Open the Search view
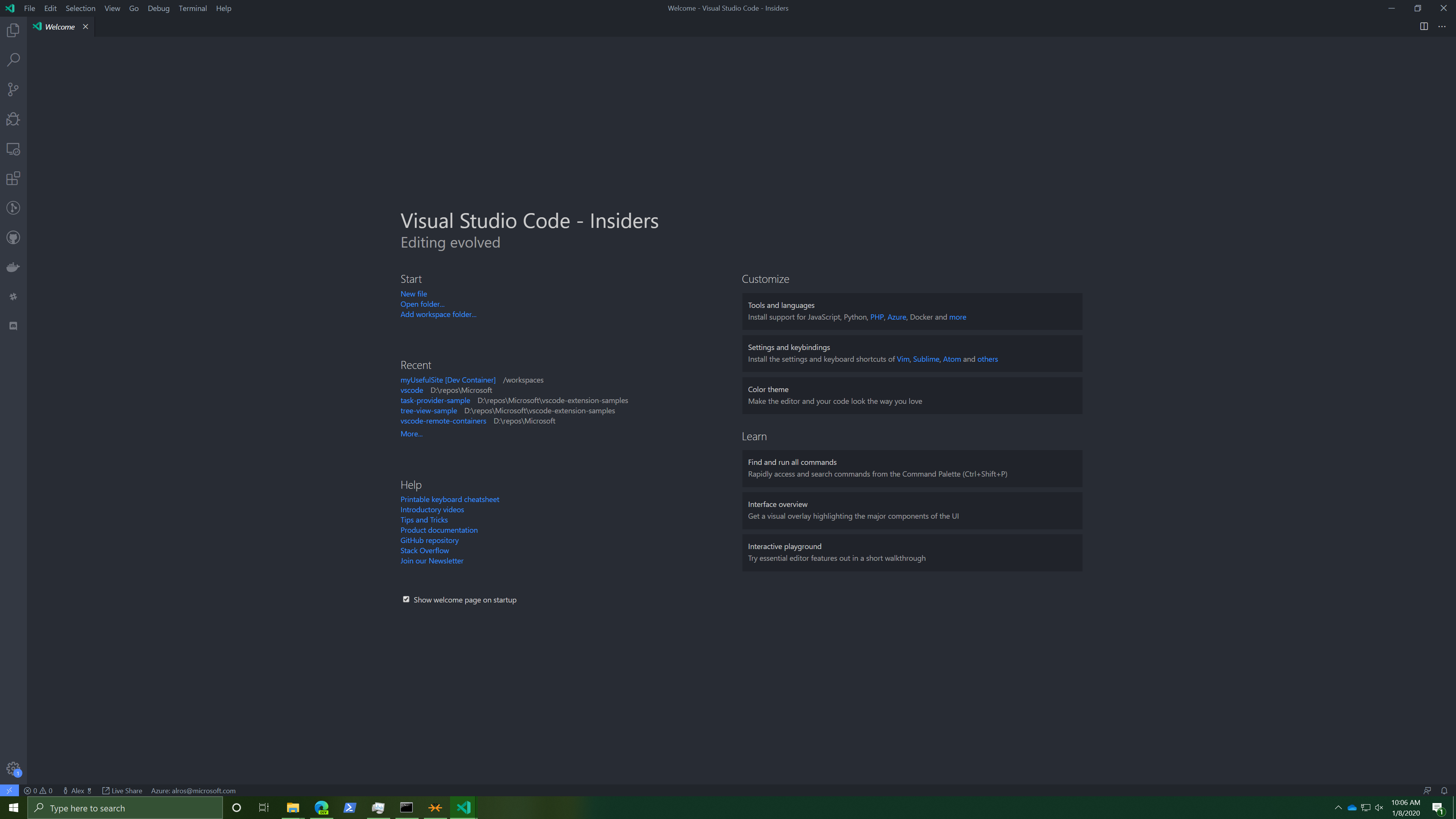The height and width of the screenshot is (819, 1456). (x=13, y=60)
